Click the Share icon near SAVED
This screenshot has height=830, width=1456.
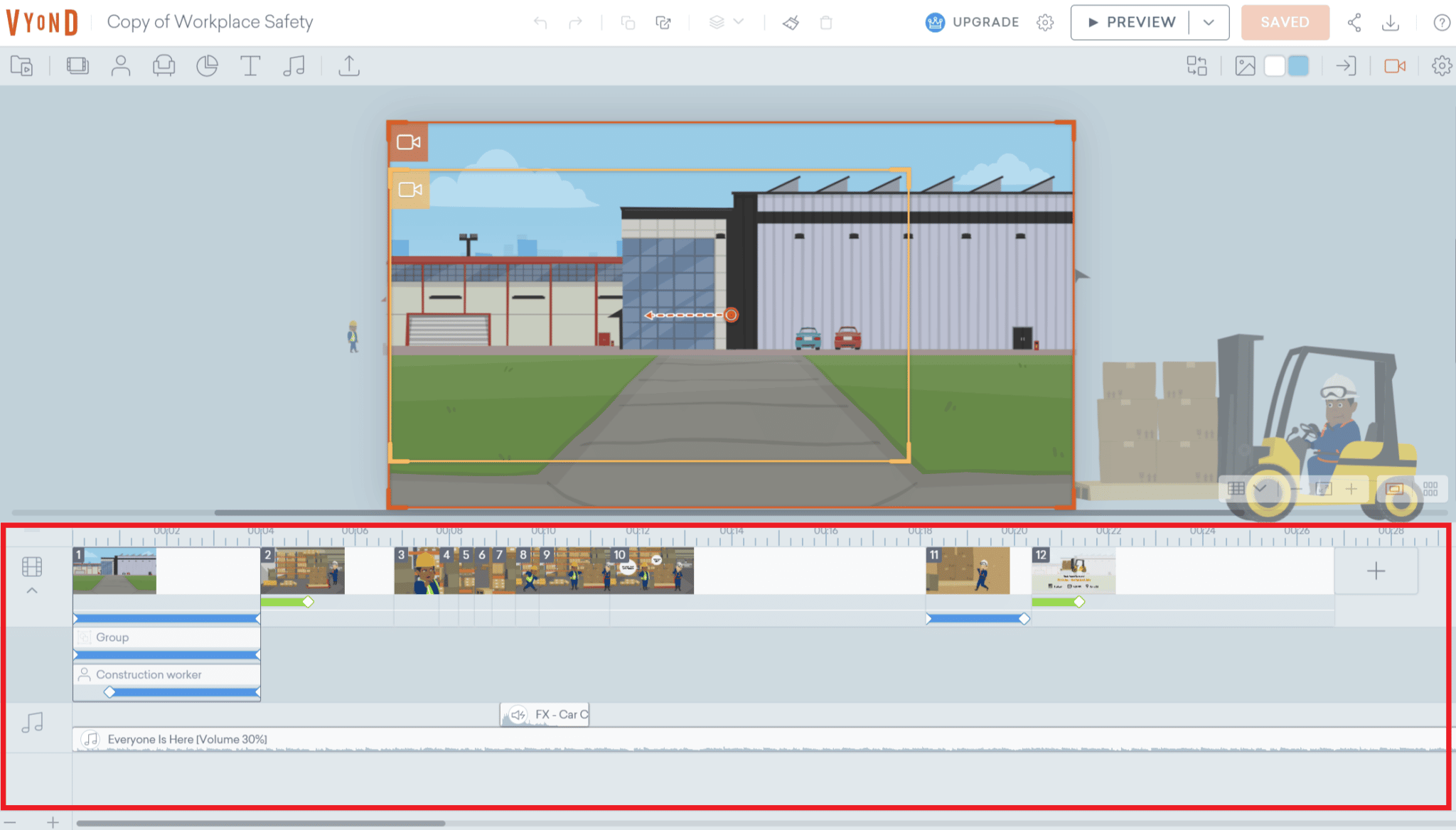[1354, 23]
